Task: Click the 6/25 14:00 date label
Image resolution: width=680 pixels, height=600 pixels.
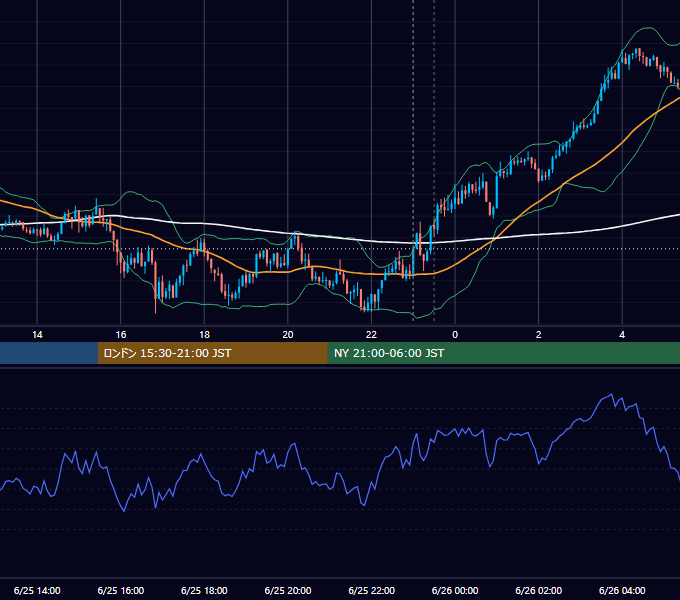Action: [x=37, y=590]
